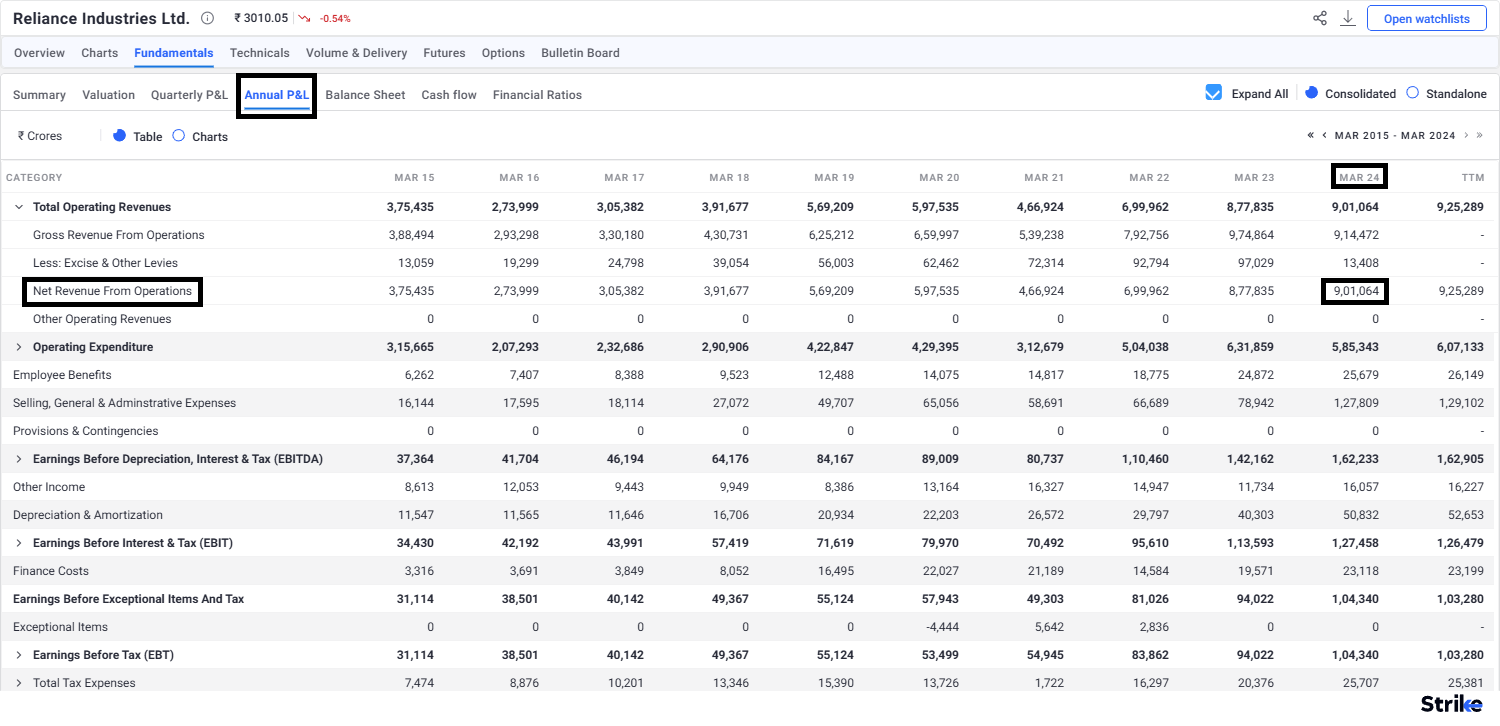Click the TTM column header
The height and width of the screenshot is (726, 1500).
coord(1472,177)
